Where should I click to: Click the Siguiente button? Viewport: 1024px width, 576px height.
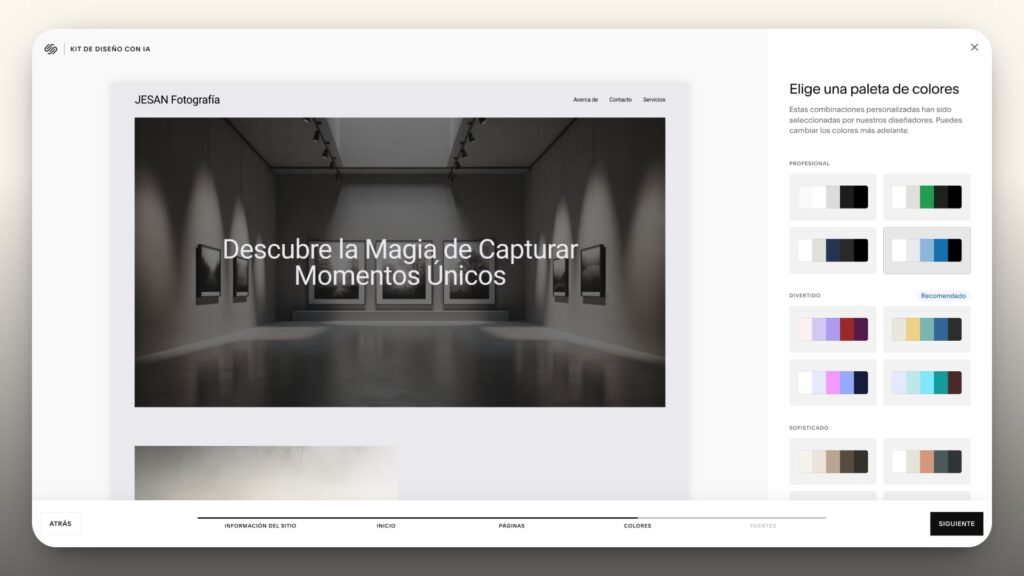[x=956, y=524]
